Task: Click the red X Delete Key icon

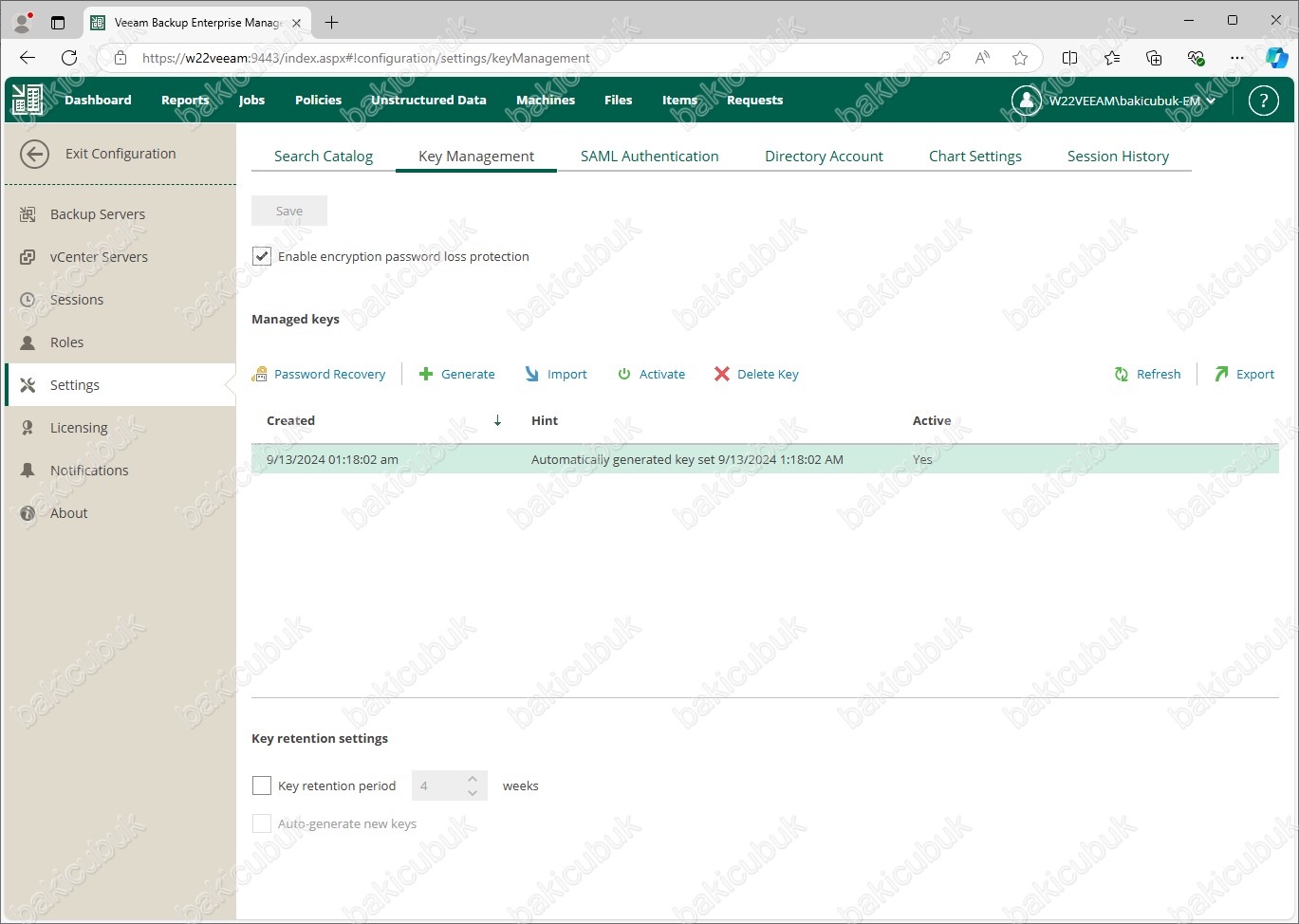Action: pos(722,374)
